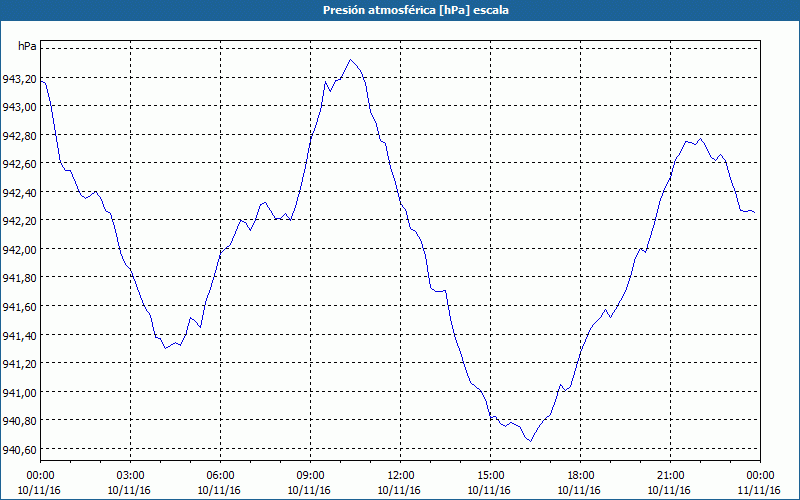Select the 943,20 y-axis value
The height and width of the screenshot is (500, 800).
[x=19, y=79]
